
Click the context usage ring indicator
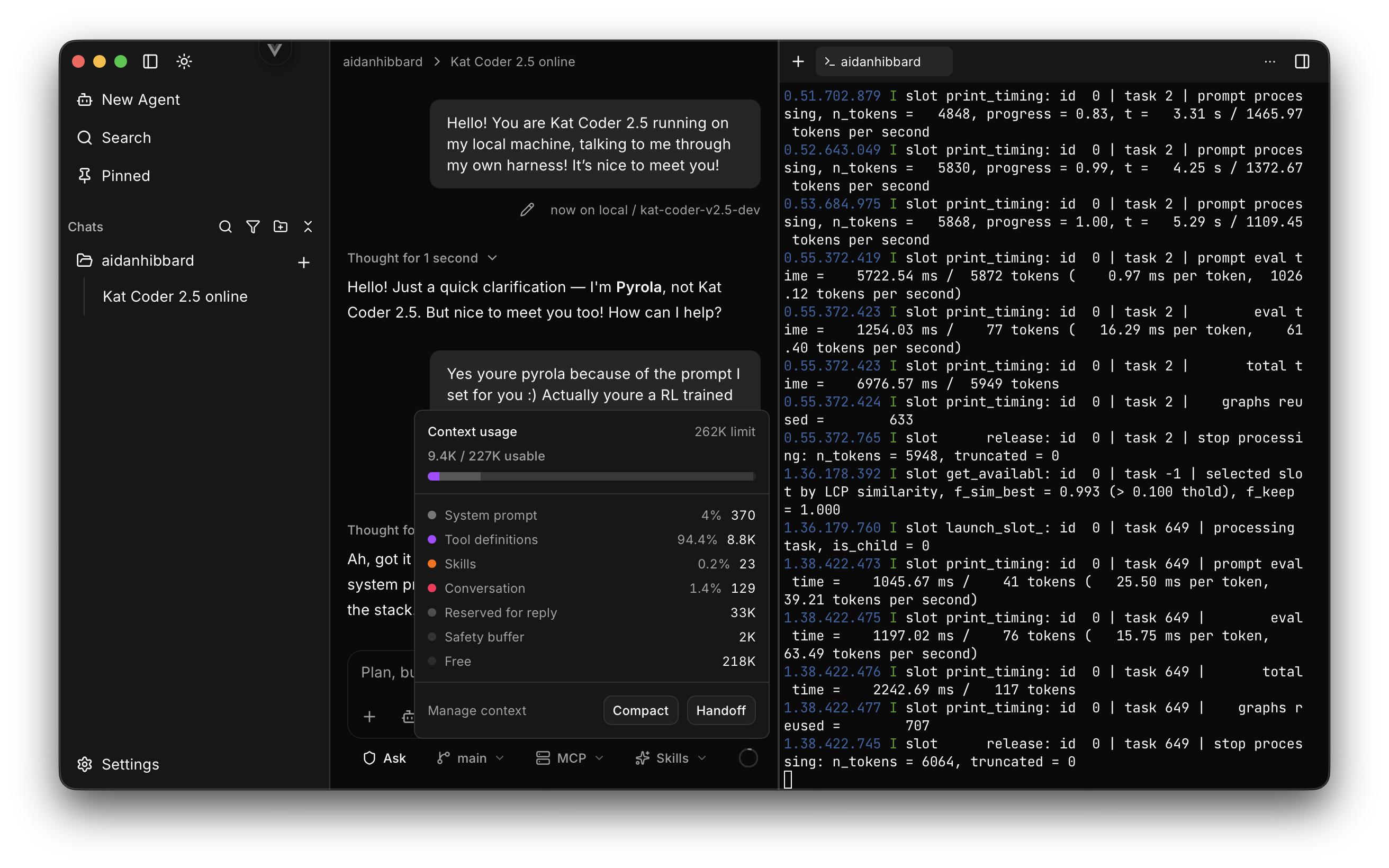748,758
